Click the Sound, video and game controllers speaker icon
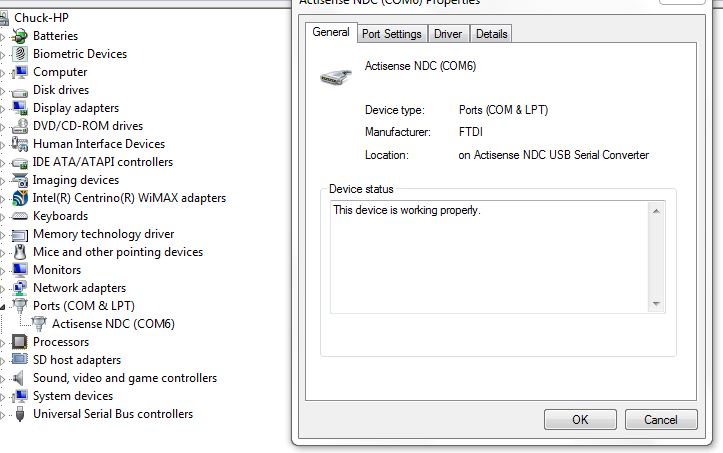Viewport: 723px width, 453px height. pyautogui.click(x=18, y=378)
